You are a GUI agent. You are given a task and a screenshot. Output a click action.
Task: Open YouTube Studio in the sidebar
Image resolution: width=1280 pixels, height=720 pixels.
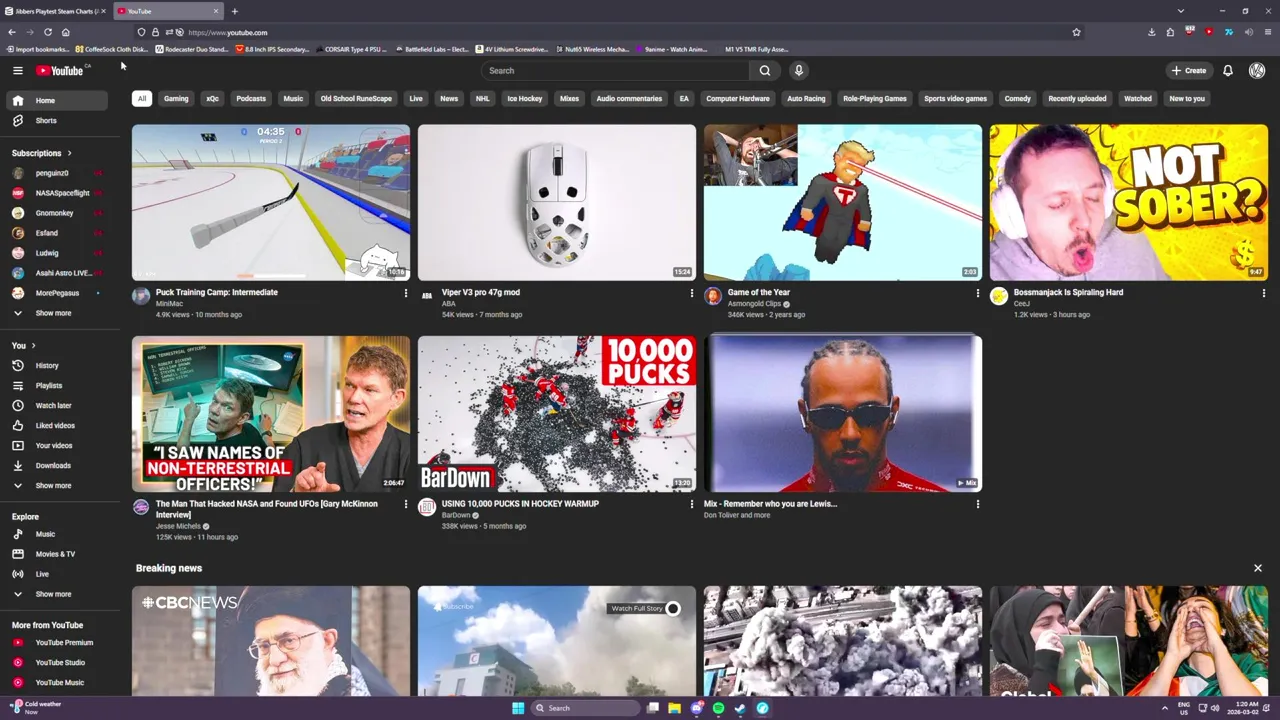pyautogui.click(x=56, y=662)
